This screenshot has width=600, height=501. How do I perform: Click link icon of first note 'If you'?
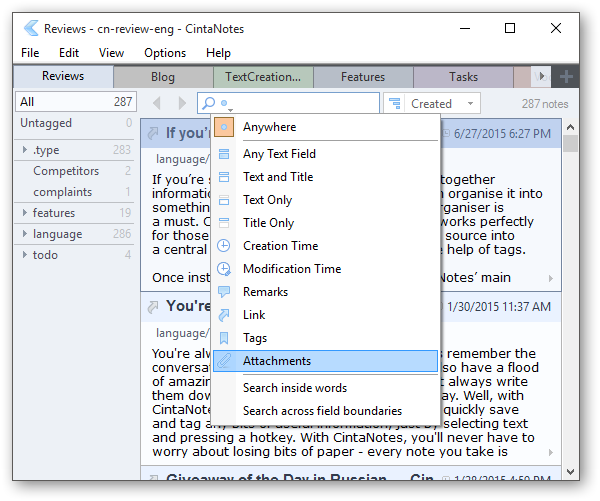click(153, 133)
